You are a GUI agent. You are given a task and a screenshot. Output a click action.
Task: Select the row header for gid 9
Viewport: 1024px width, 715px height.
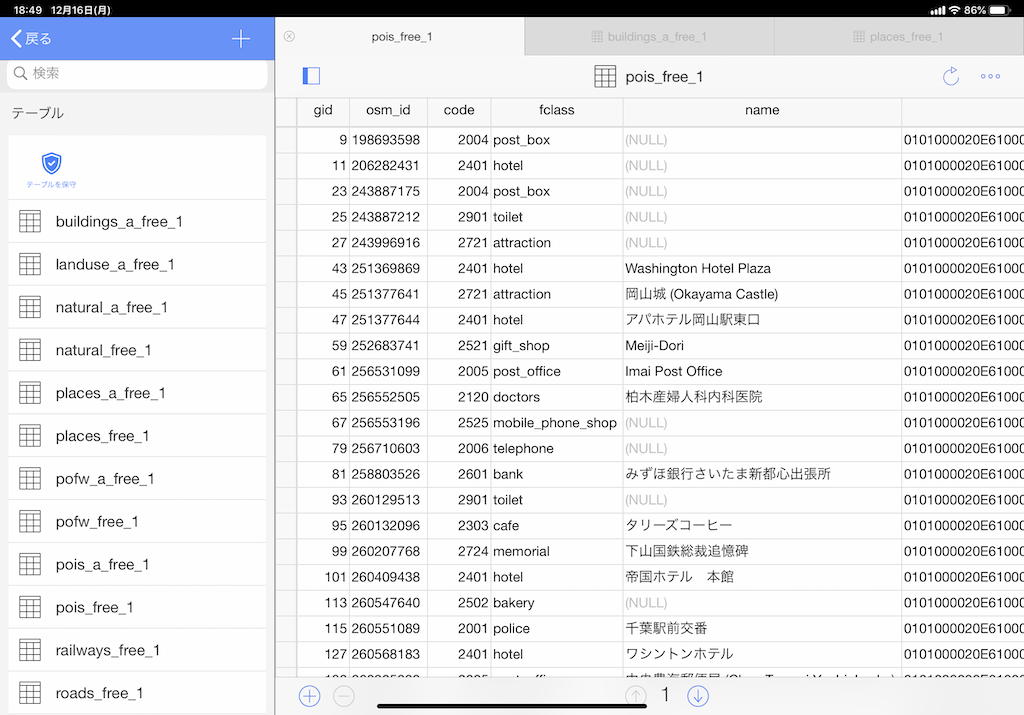[286, 140]
